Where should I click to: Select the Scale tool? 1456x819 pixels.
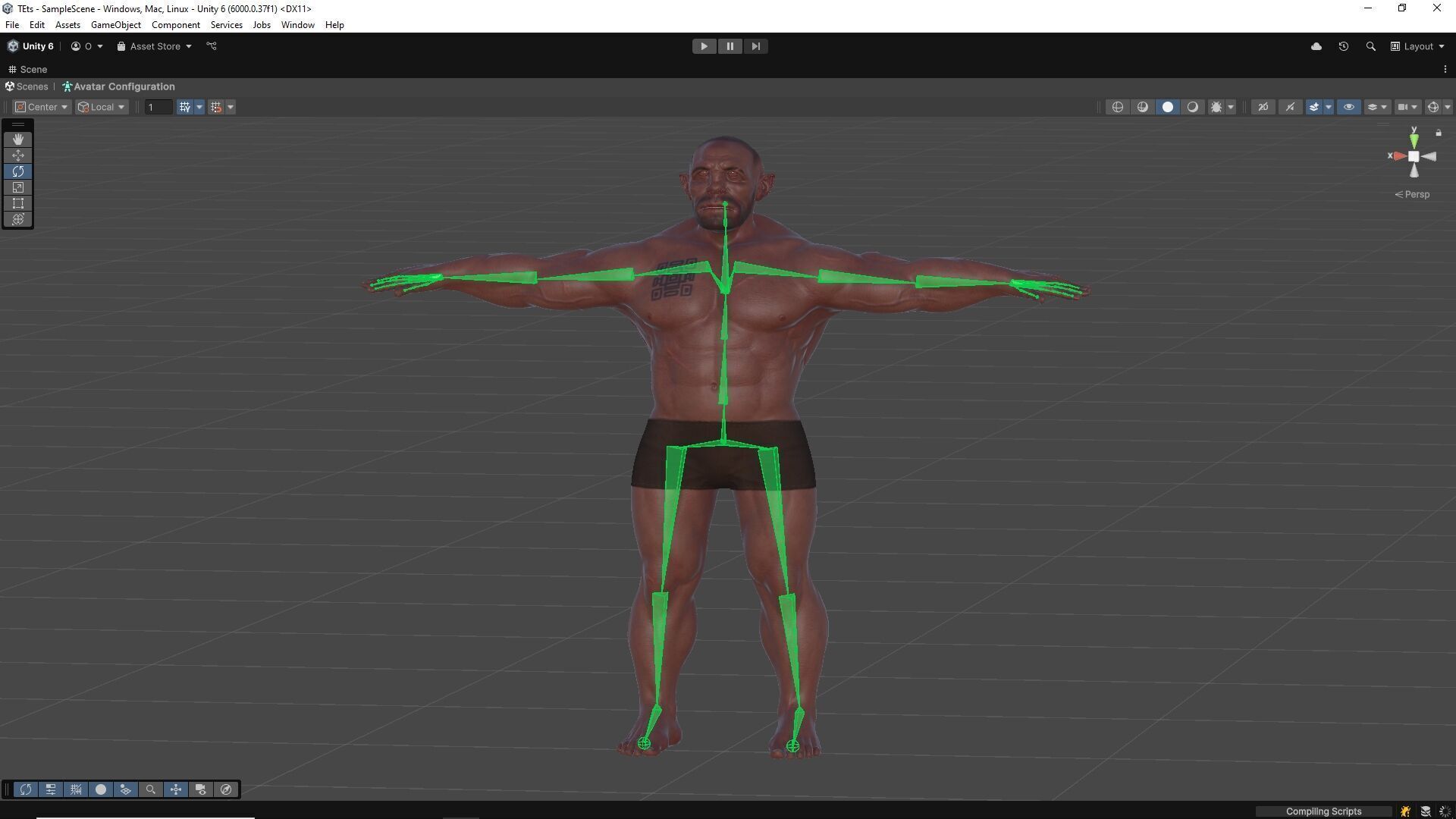(18, 187)
